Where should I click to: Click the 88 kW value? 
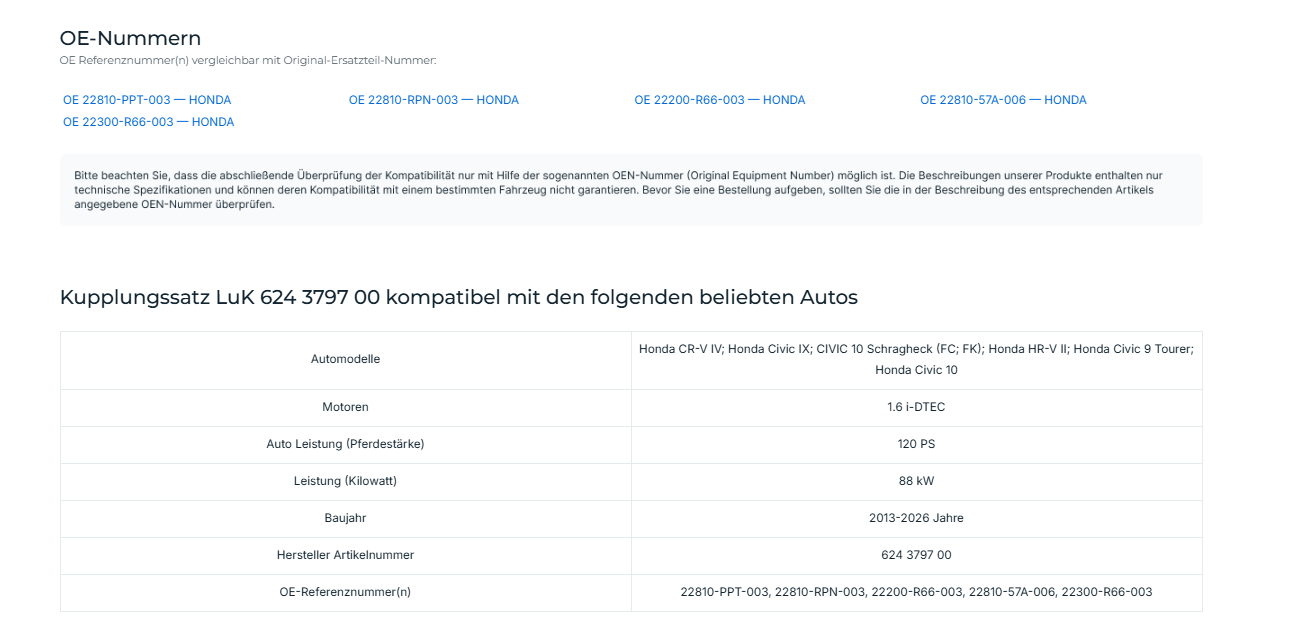[x=916, y=481]
